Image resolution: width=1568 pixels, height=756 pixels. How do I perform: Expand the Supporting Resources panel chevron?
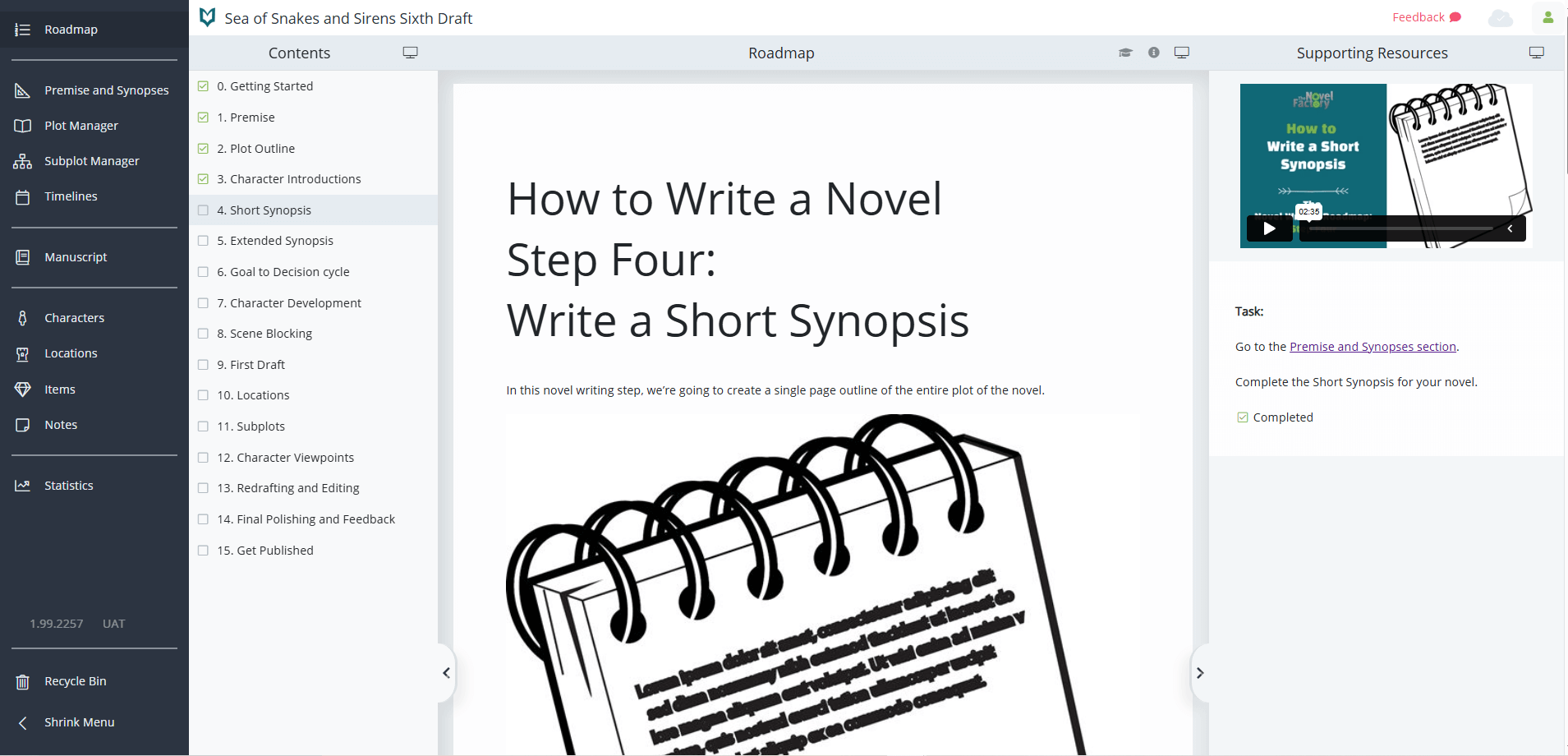pos(1200,672)
